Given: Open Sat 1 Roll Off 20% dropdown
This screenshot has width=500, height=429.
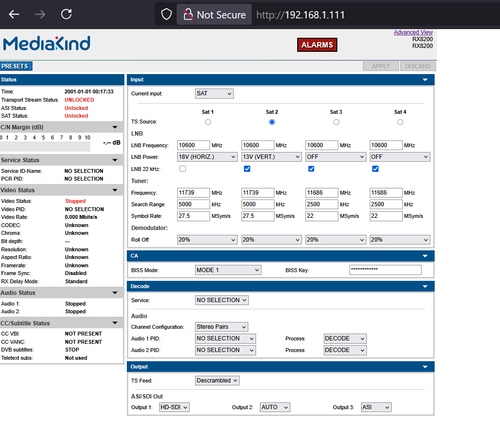Looking at the screenshot, I should 207,240.
